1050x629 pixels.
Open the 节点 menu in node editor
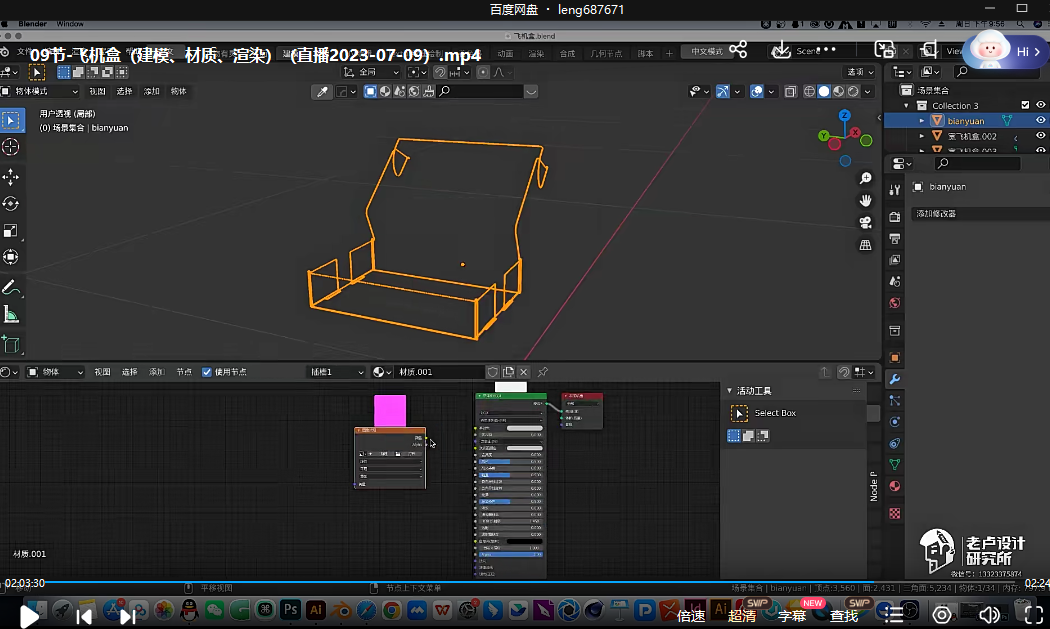pyautogui.click(x=184, y=372)
